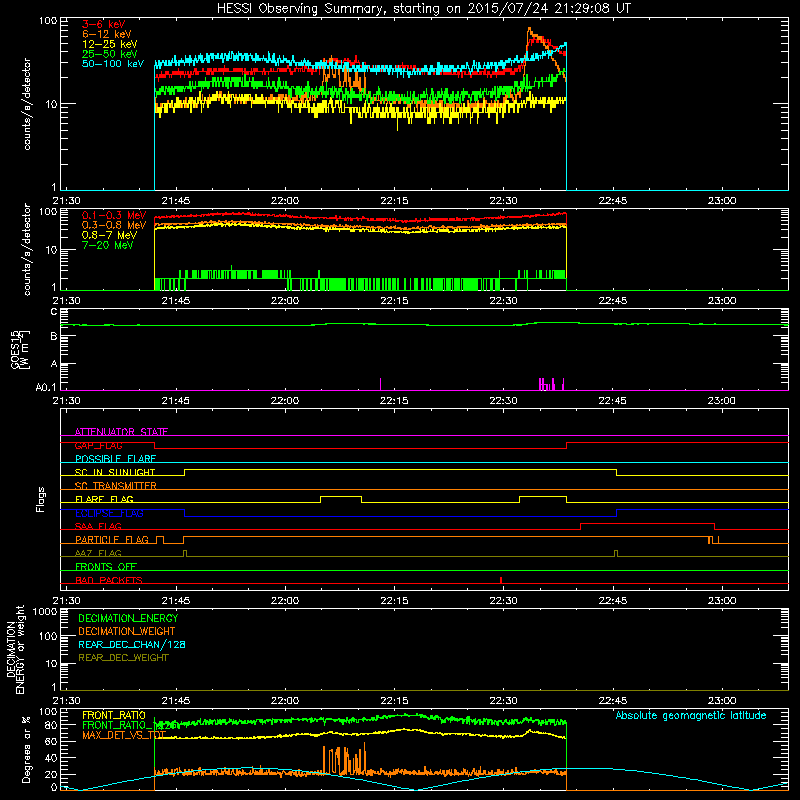Viewport: 800px width, 800px height.
Task: Click counts/s/detector axis title of top panel
Action: click(27, 104)
